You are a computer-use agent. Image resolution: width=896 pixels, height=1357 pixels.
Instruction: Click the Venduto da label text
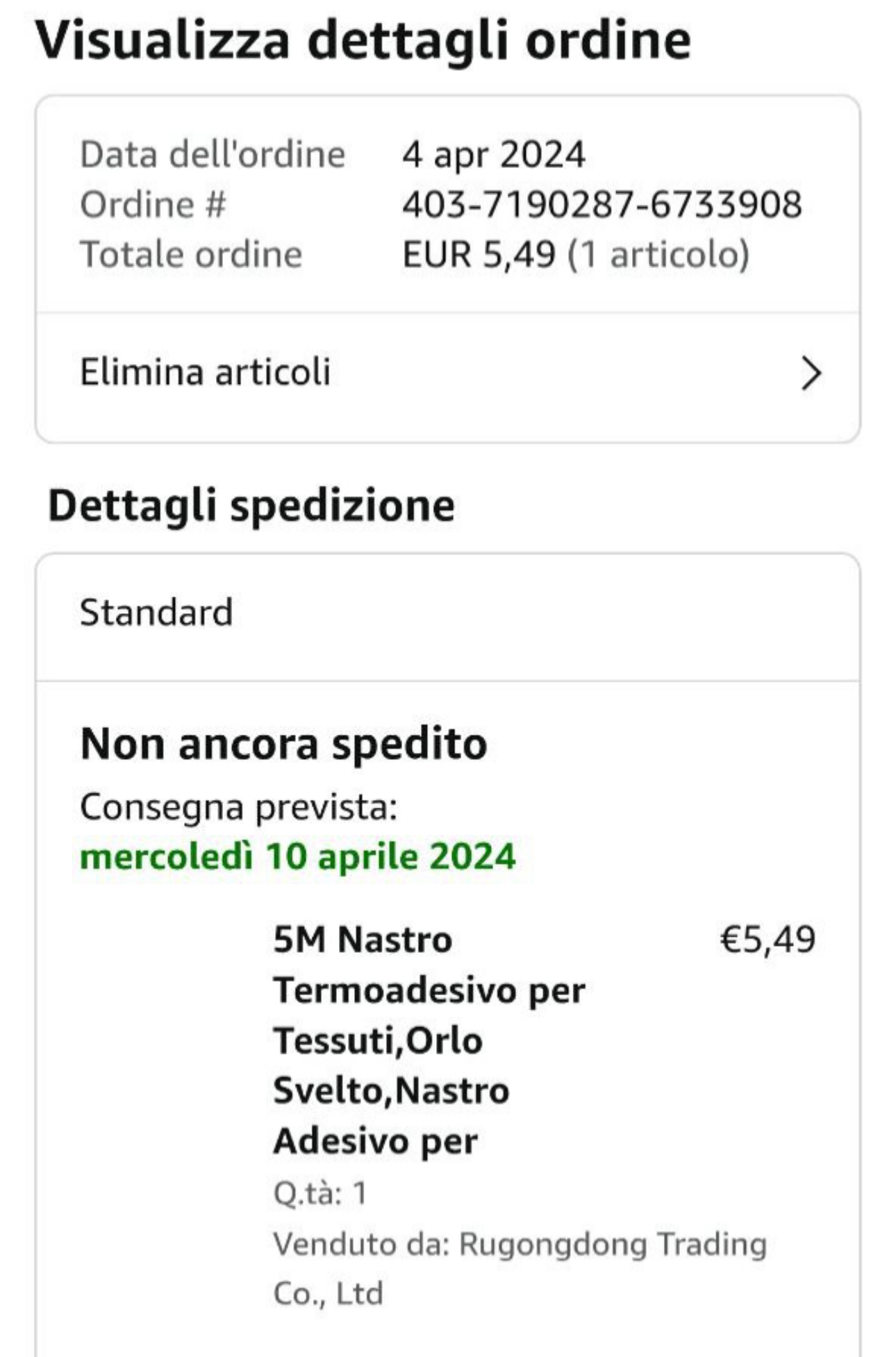[361, 1244]
